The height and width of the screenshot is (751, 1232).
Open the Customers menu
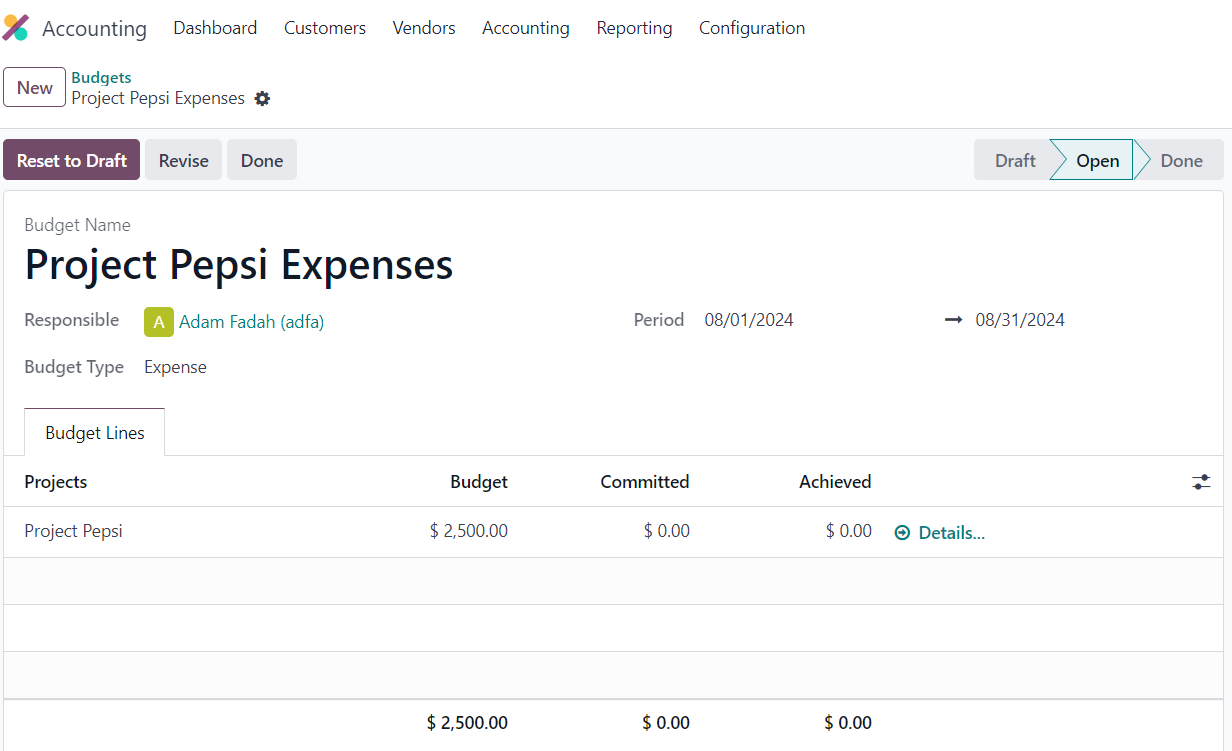(x=325, y=28)
